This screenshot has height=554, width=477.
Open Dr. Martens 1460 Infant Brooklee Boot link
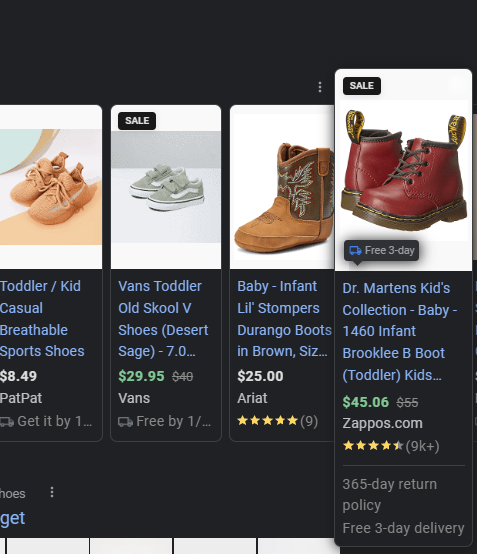[400, 332]
